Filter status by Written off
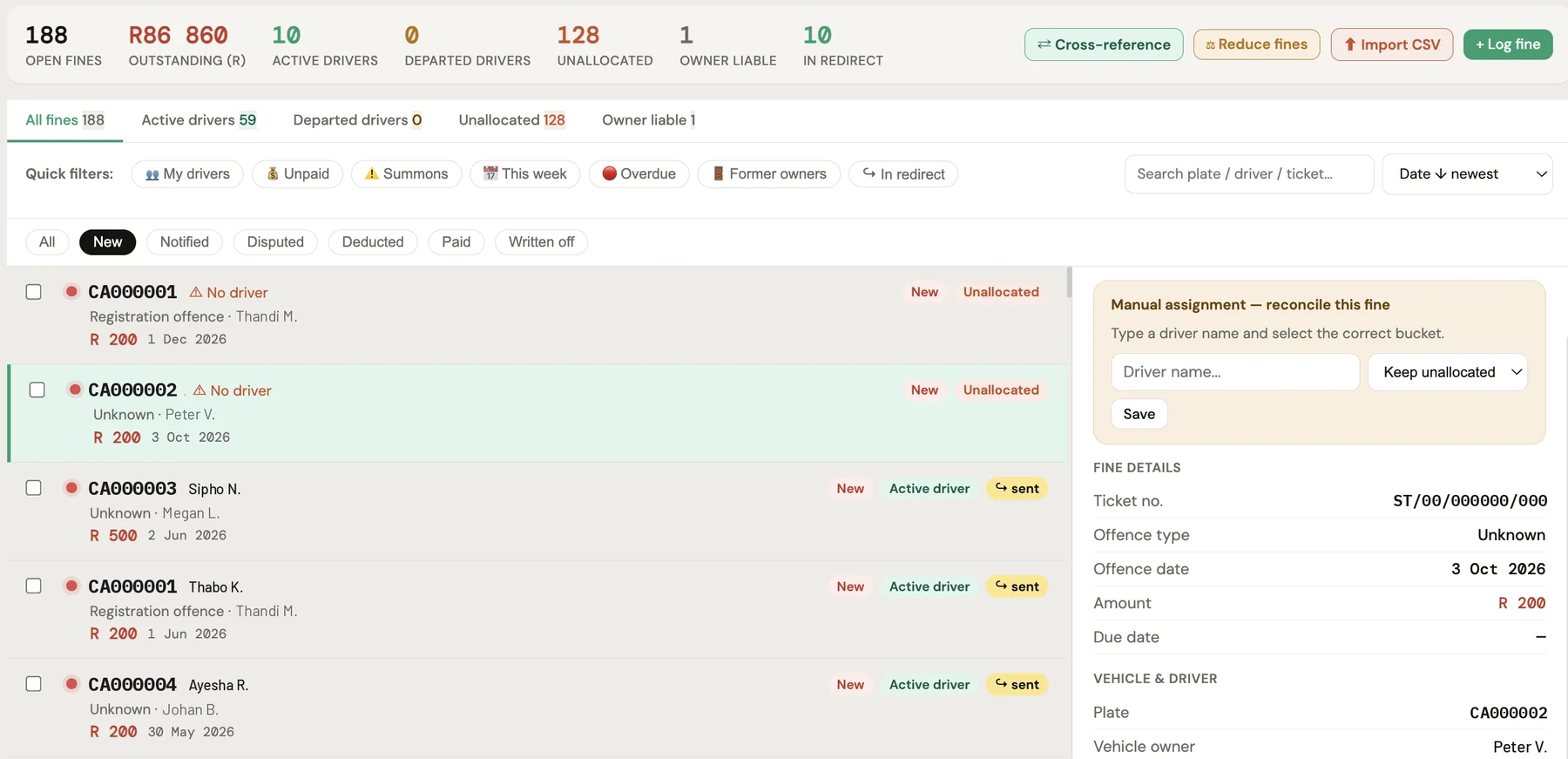 click(x=541, y=242)
